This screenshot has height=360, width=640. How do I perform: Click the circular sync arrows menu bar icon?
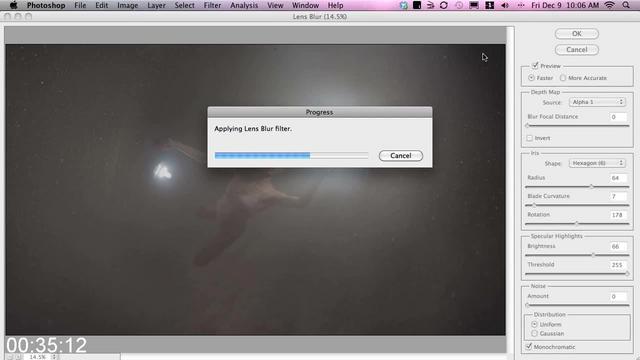pyautogui.click(x=444, y=5)
